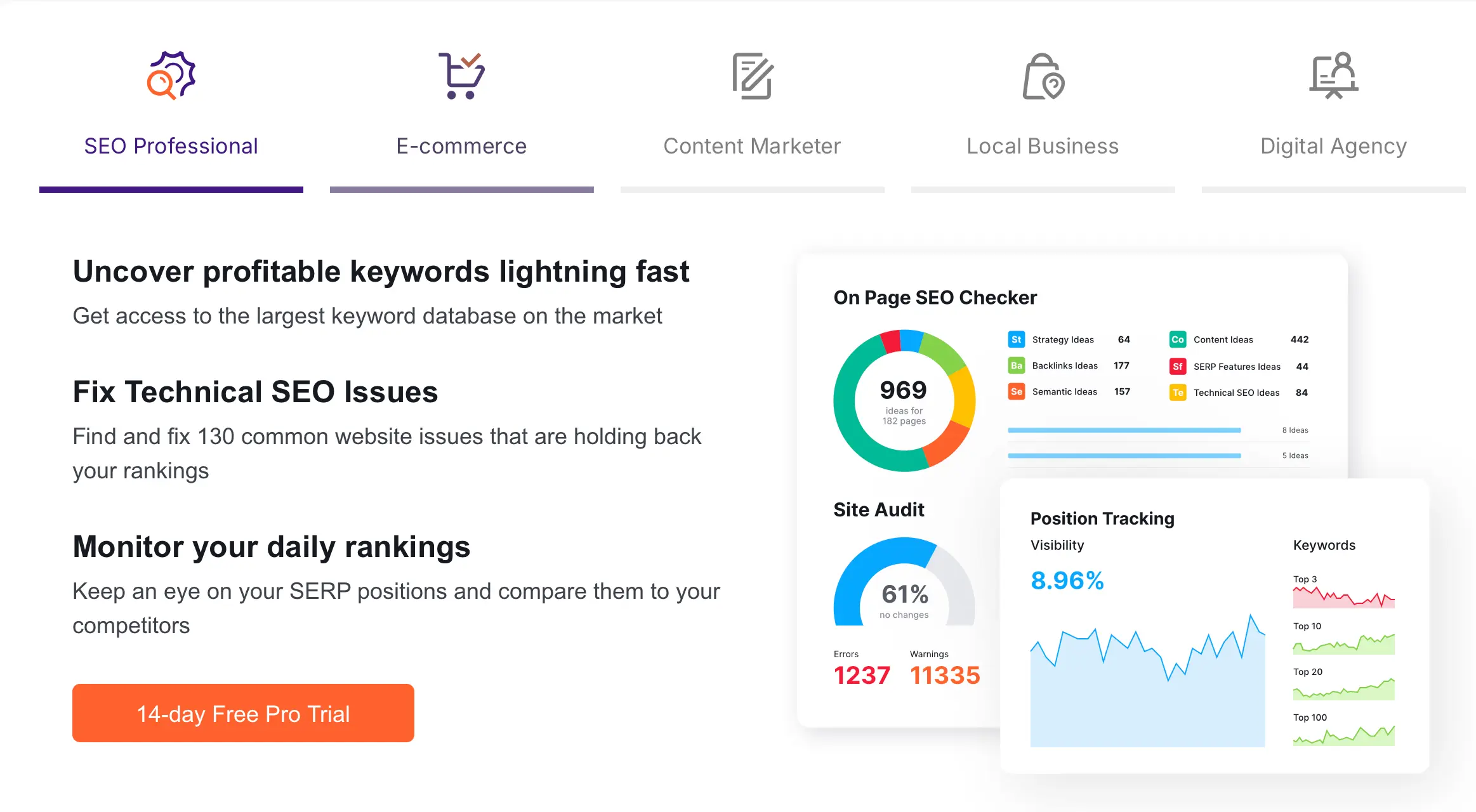Screen dimensions: 1476x812
Task: Start the 14-day Free Pro Trial
Action: coord(243,713)
